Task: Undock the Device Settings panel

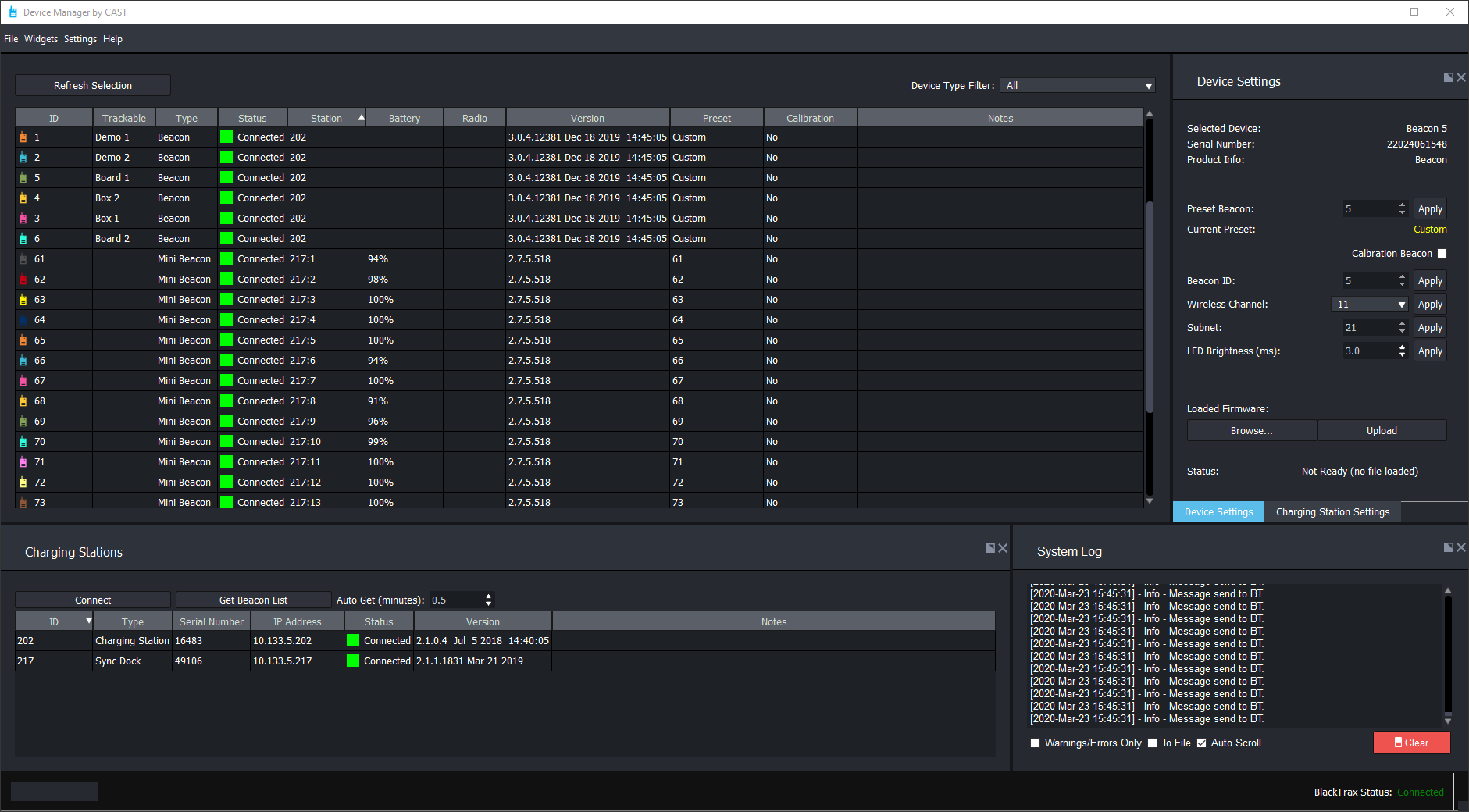Action: click(1448, 77)
